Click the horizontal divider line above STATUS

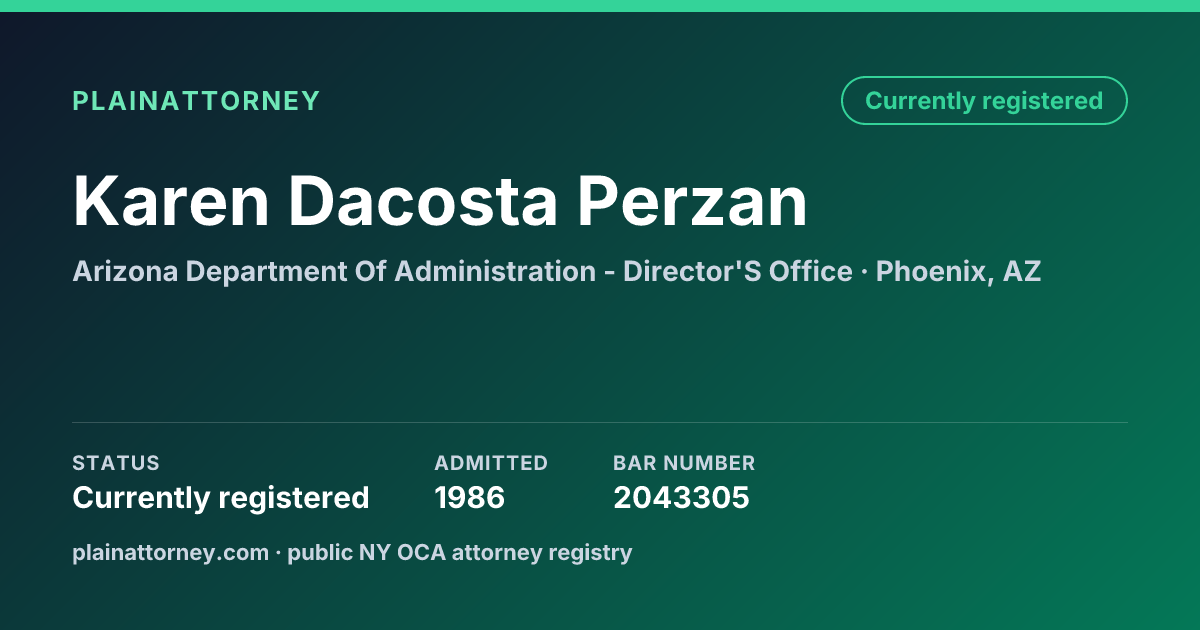click(x=600, y=422)
